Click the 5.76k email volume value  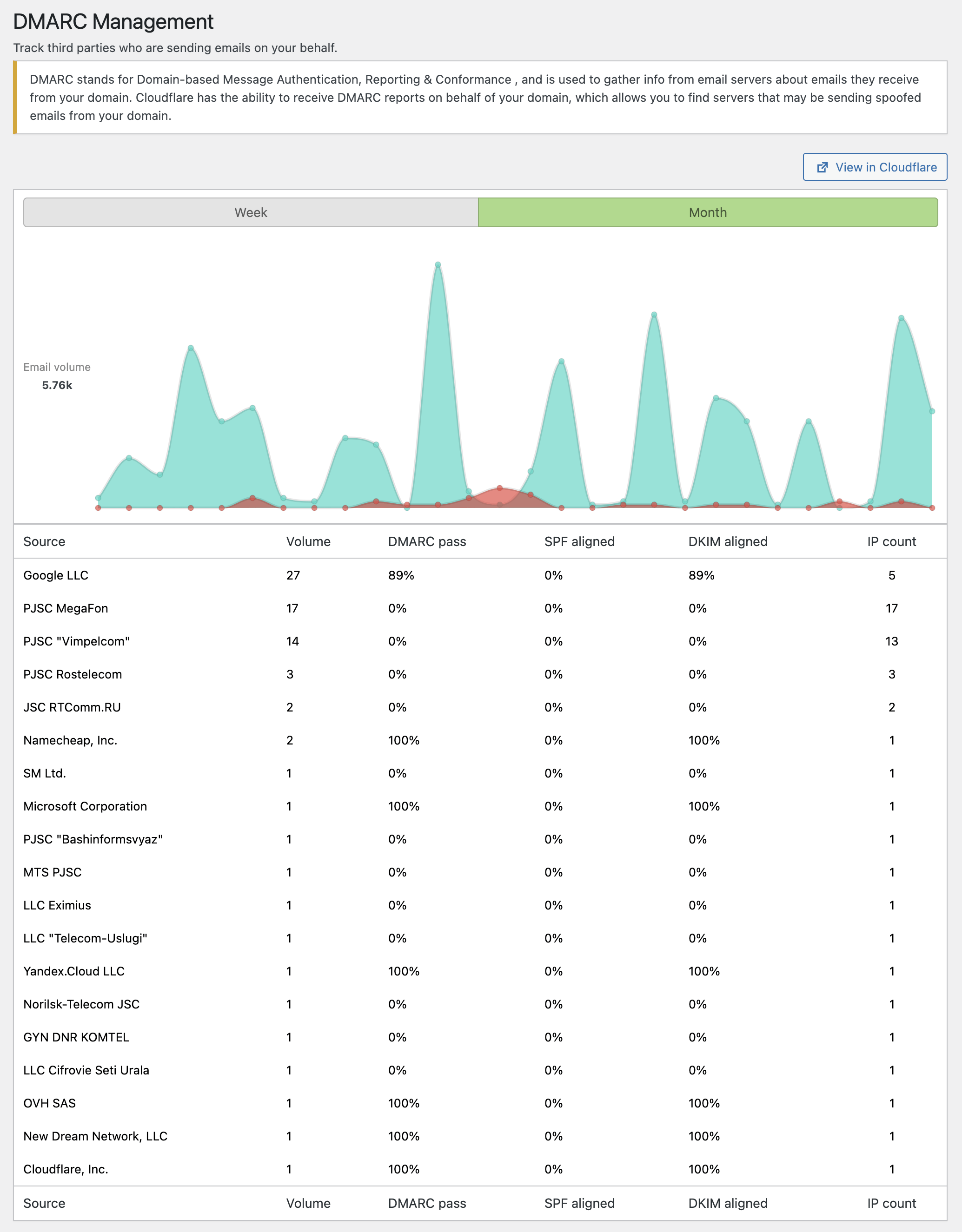[57, 385]
